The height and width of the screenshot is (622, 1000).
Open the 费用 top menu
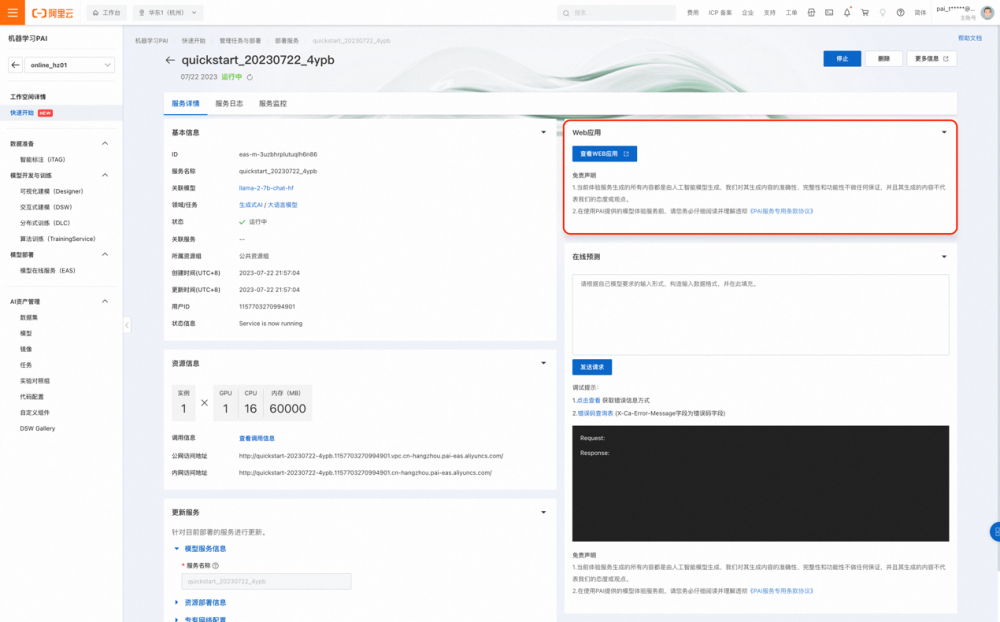693,13
